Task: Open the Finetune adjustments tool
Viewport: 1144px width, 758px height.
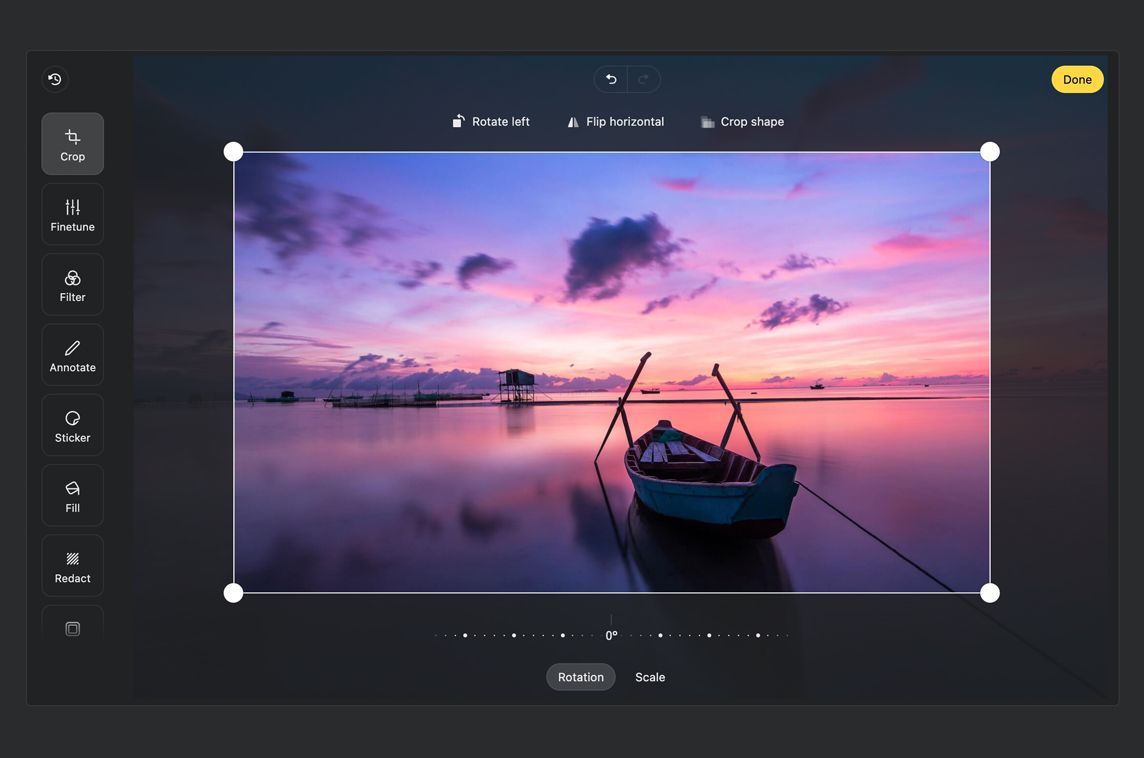Action: (72, 214)
